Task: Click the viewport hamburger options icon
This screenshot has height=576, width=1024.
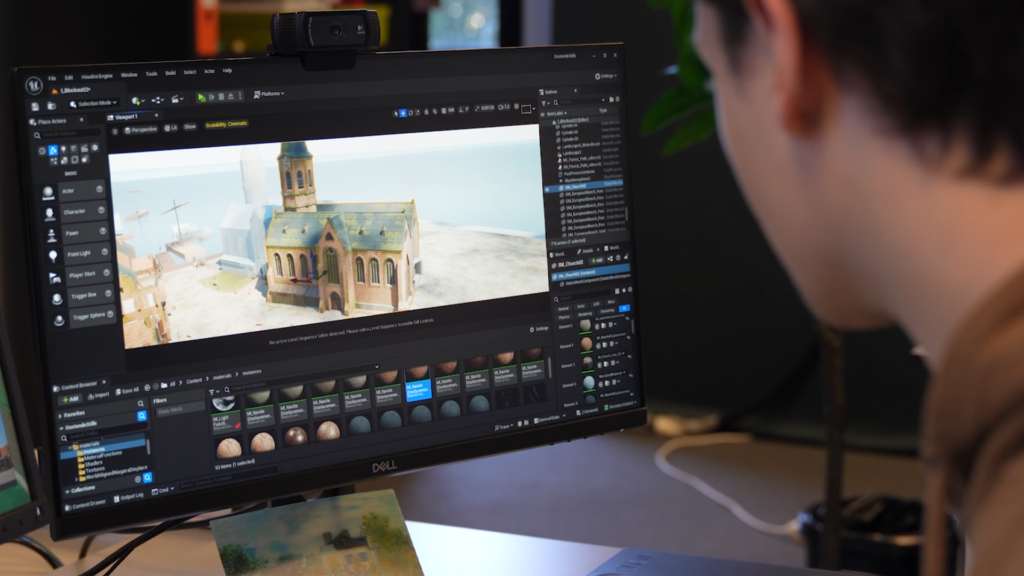Action: (x=115, y=131)
